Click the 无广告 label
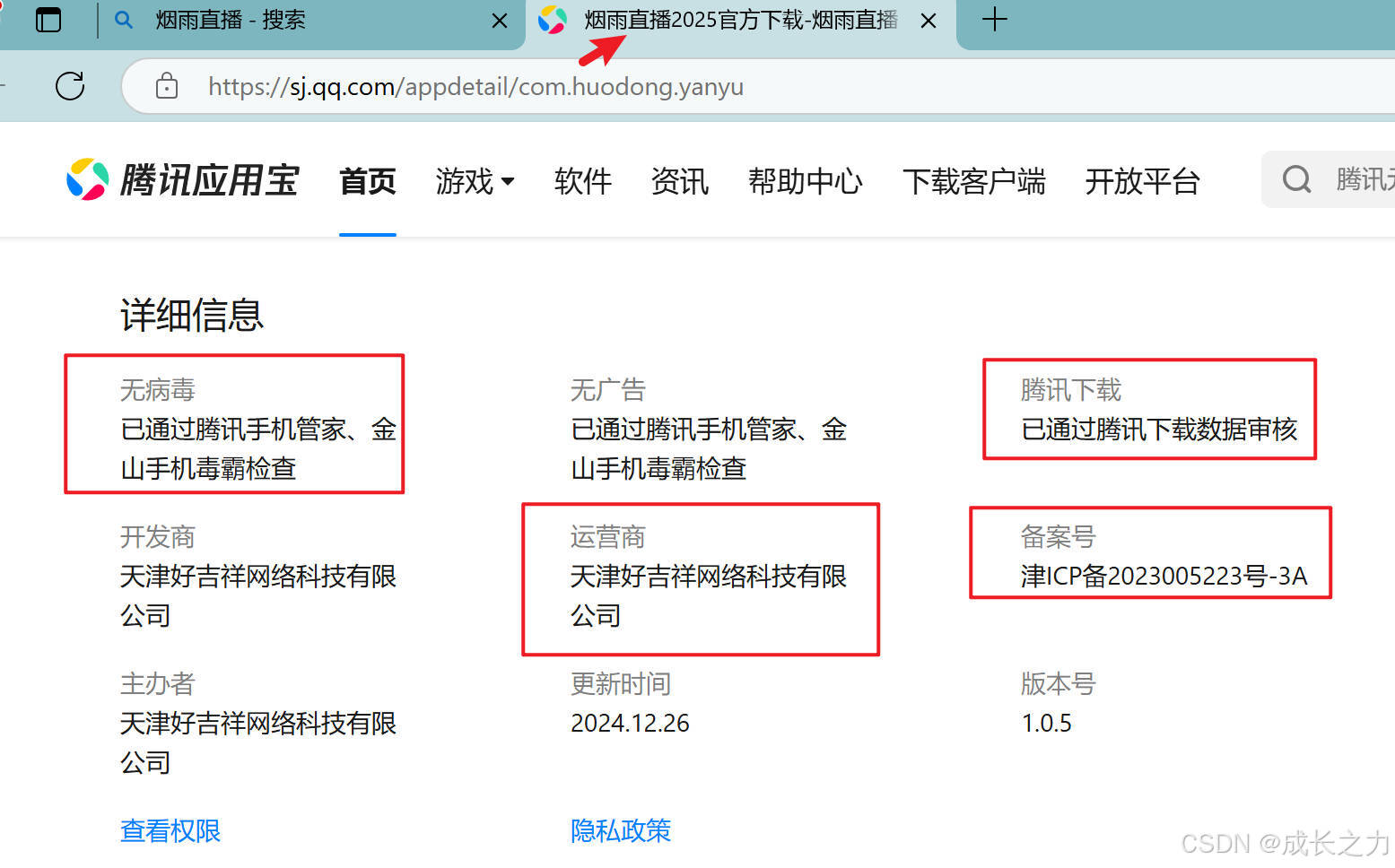Image resolution: width=1395 pixels, height=868 pixels. tap(608, 390)
